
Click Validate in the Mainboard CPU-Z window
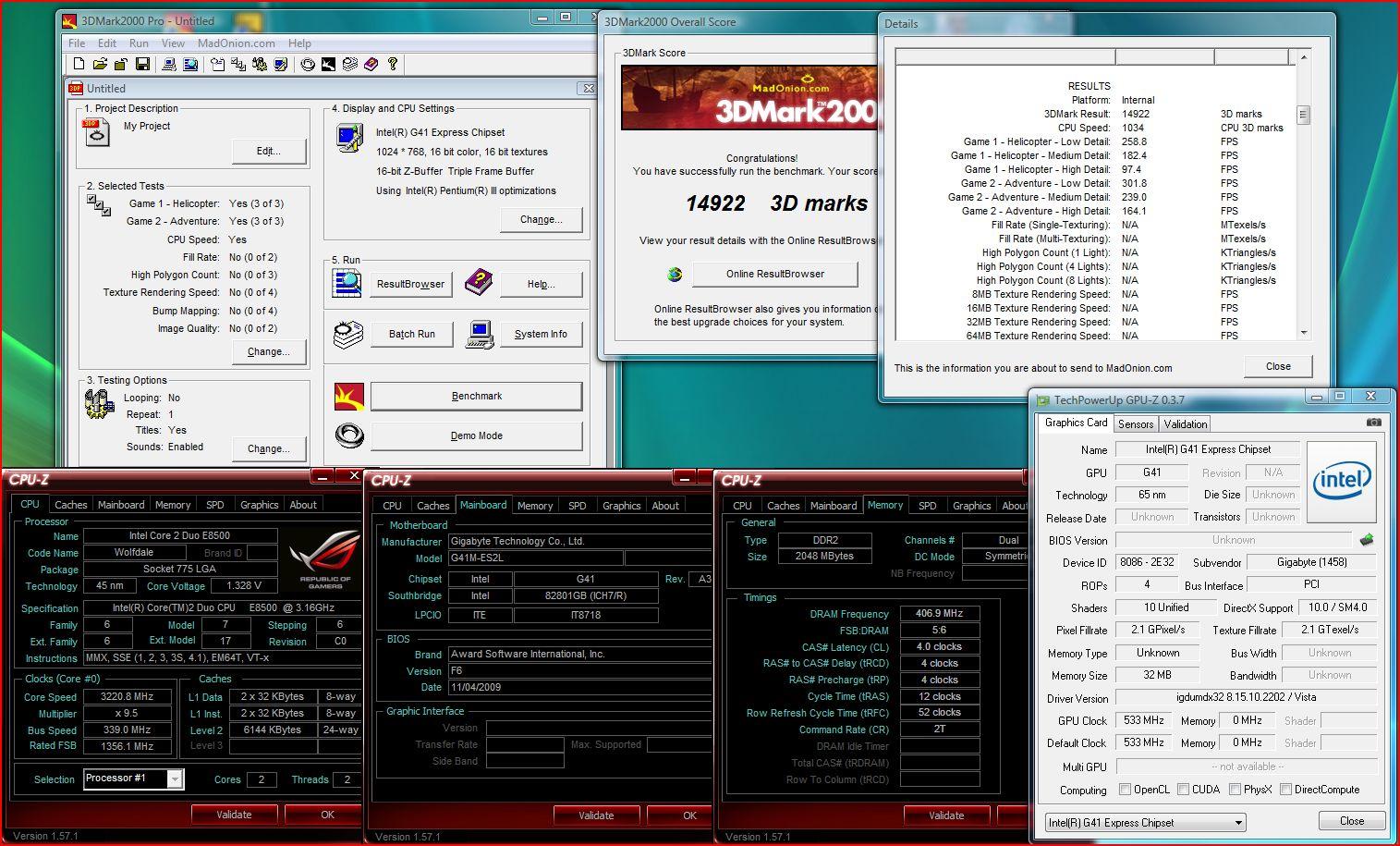tap(596, 815)
